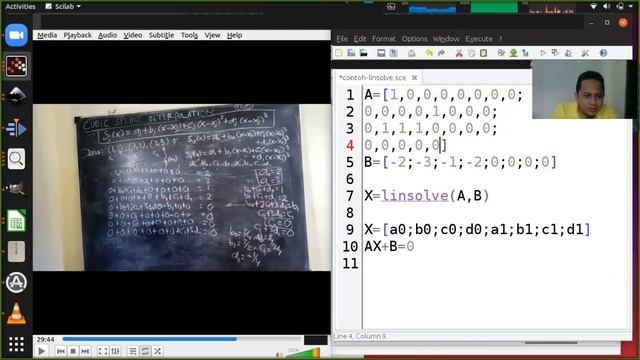
Task: Open Scilab from the Ubuntu dock
Action: 16,66
